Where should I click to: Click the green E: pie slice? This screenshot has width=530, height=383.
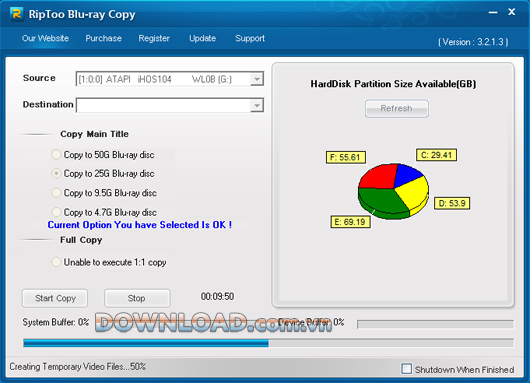380,201
